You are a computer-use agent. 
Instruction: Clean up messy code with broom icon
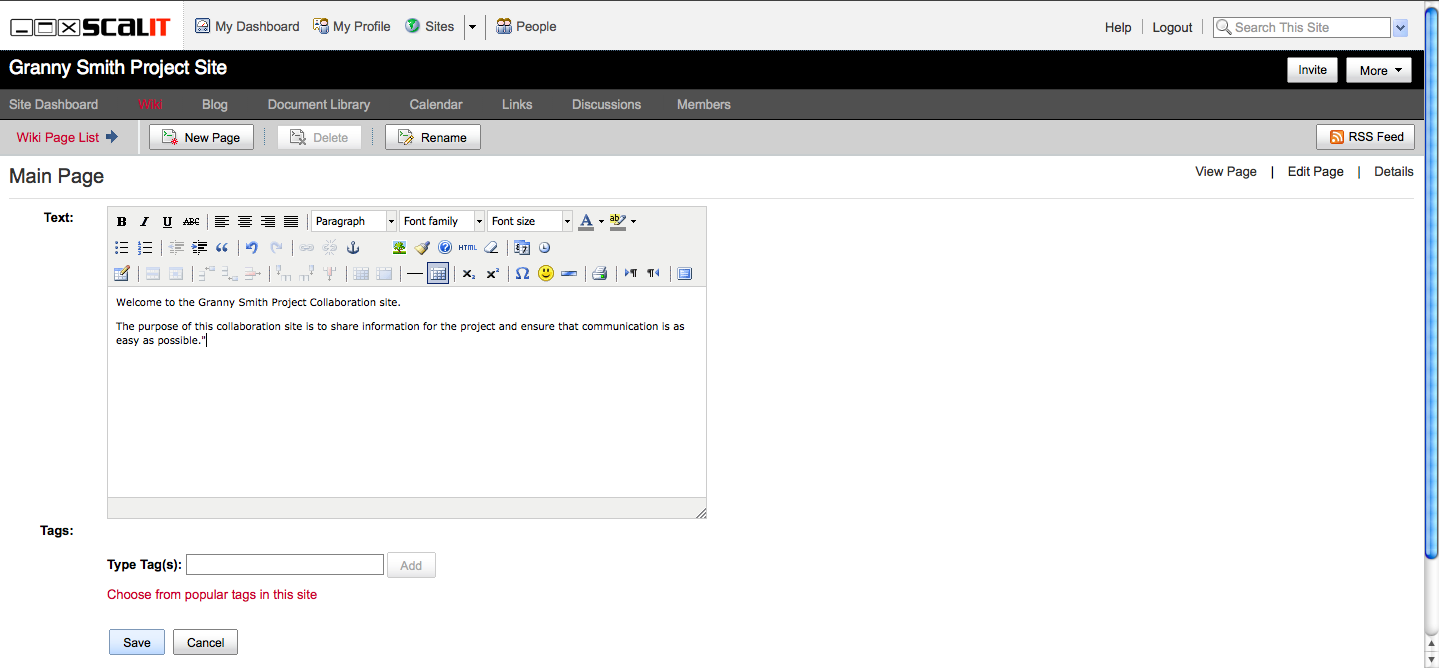(422, 248)
